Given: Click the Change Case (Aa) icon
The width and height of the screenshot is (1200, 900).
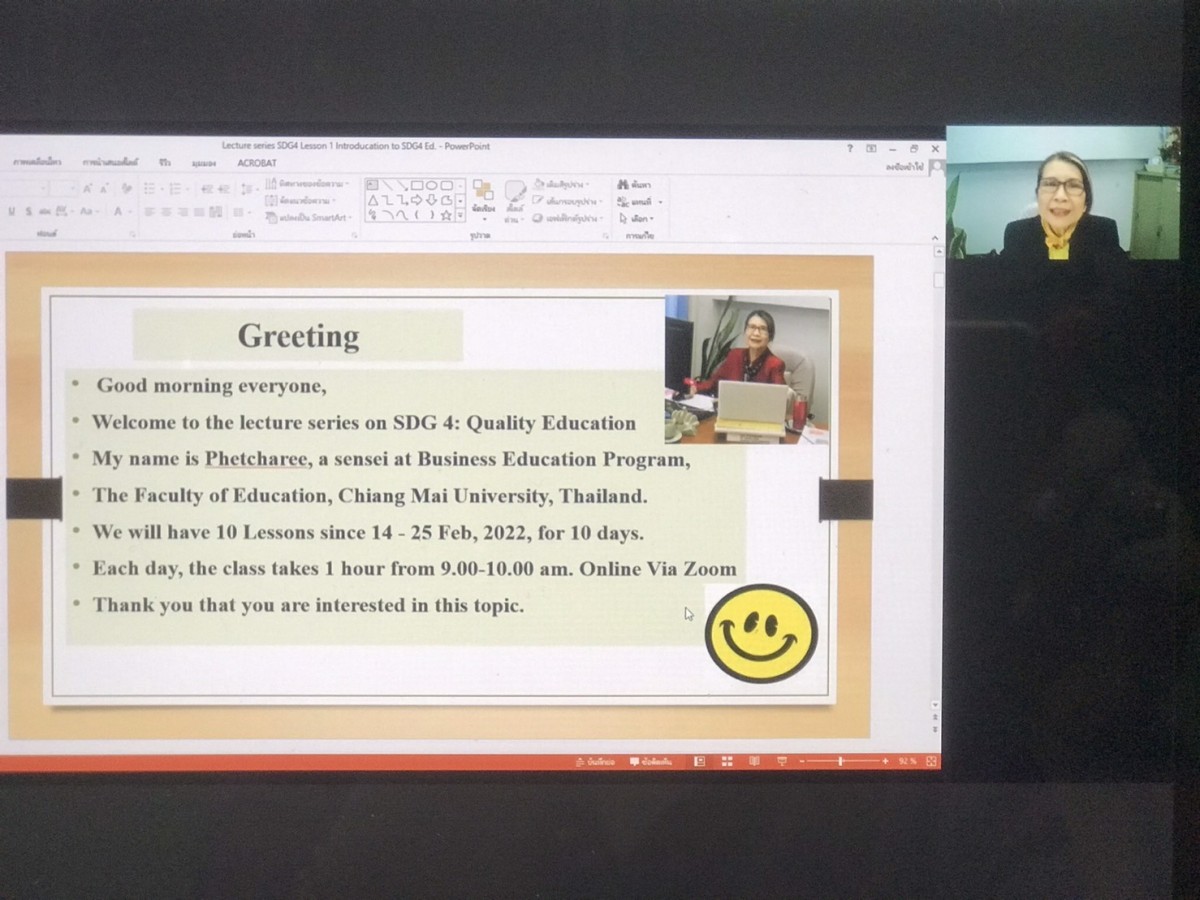Looking at the screenshot, I should pos(87,211).
